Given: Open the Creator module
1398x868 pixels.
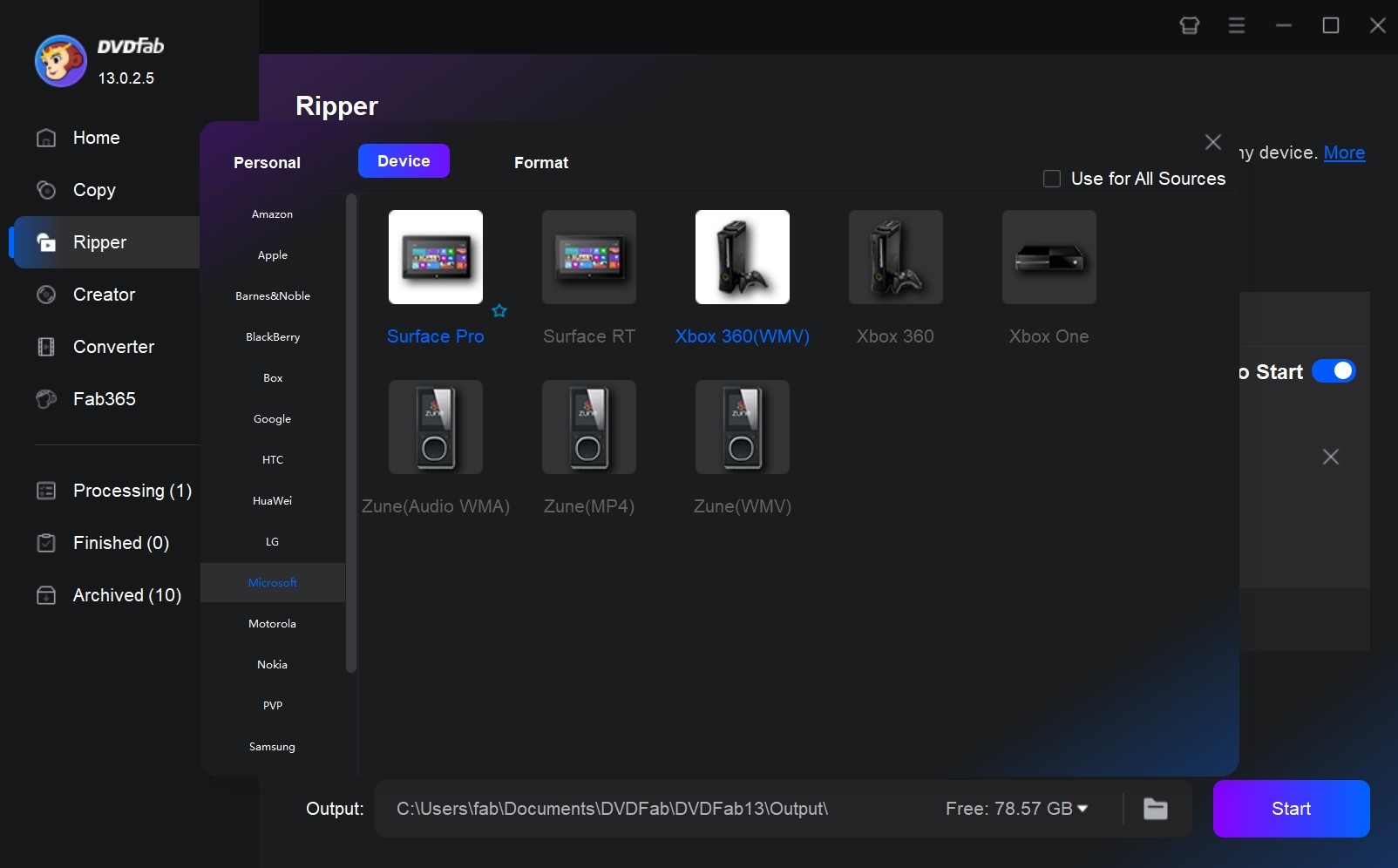Looking at the screenshot, I should point(103,295).
